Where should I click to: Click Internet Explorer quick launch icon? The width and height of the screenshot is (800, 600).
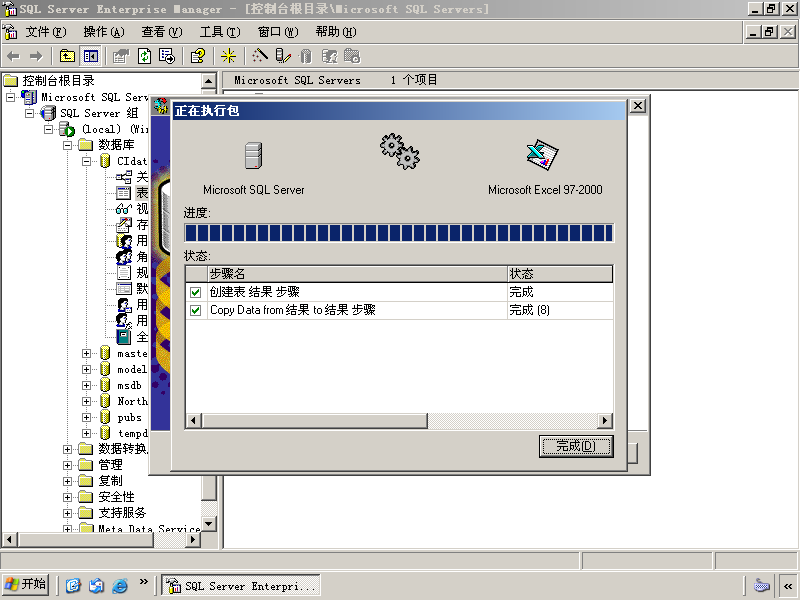[120, 585]
